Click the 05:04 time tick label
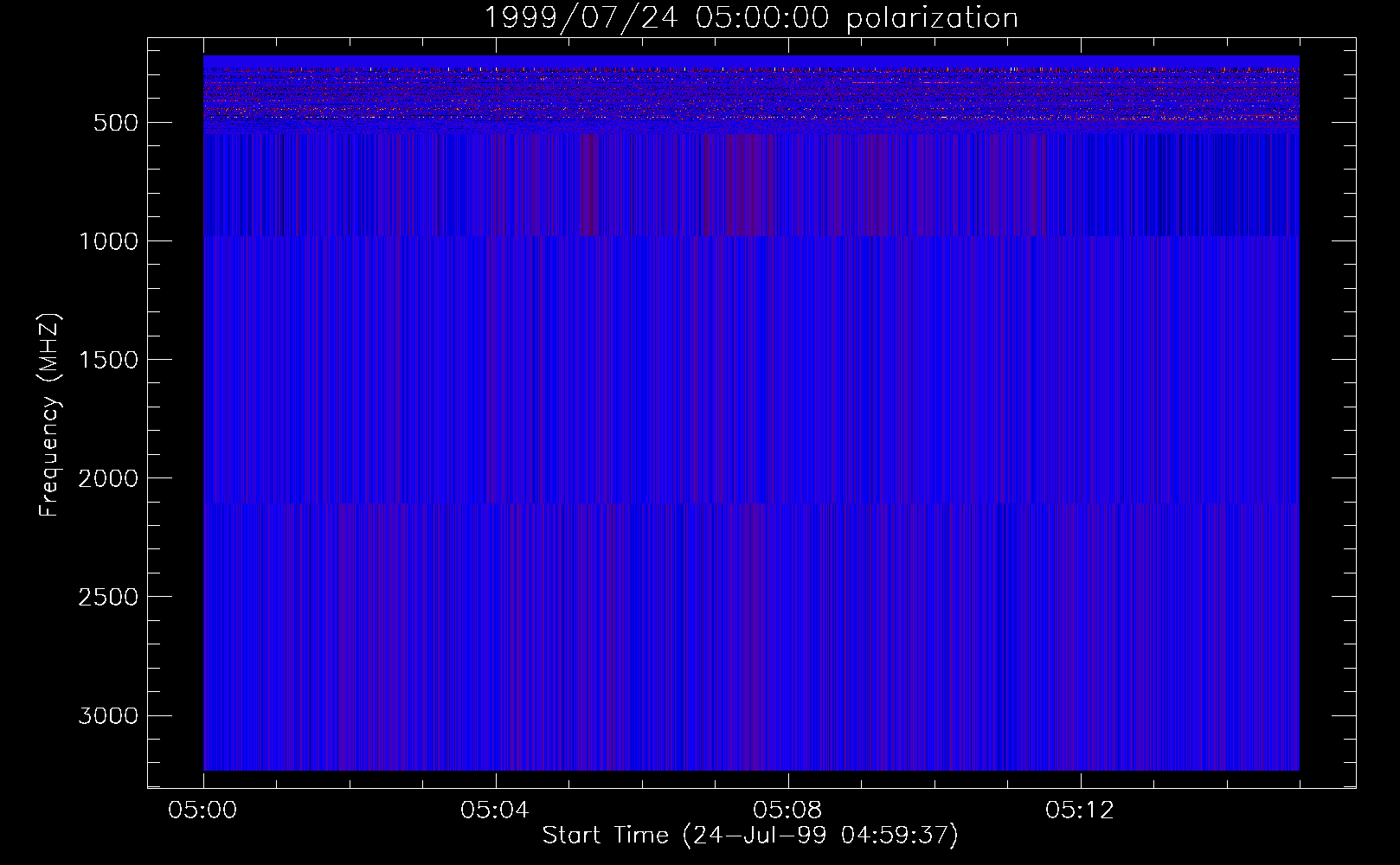This screenshot has width=1400, height=865. coord(496,811)
